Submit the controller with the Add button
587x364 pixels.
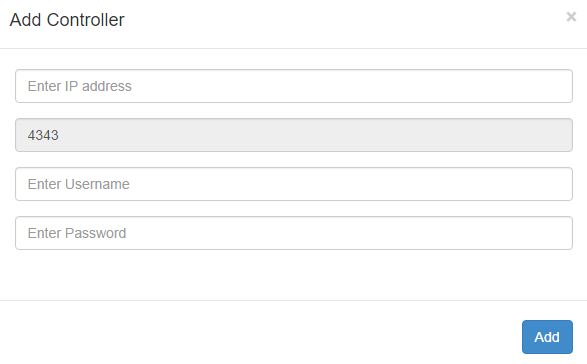[547, 337]
